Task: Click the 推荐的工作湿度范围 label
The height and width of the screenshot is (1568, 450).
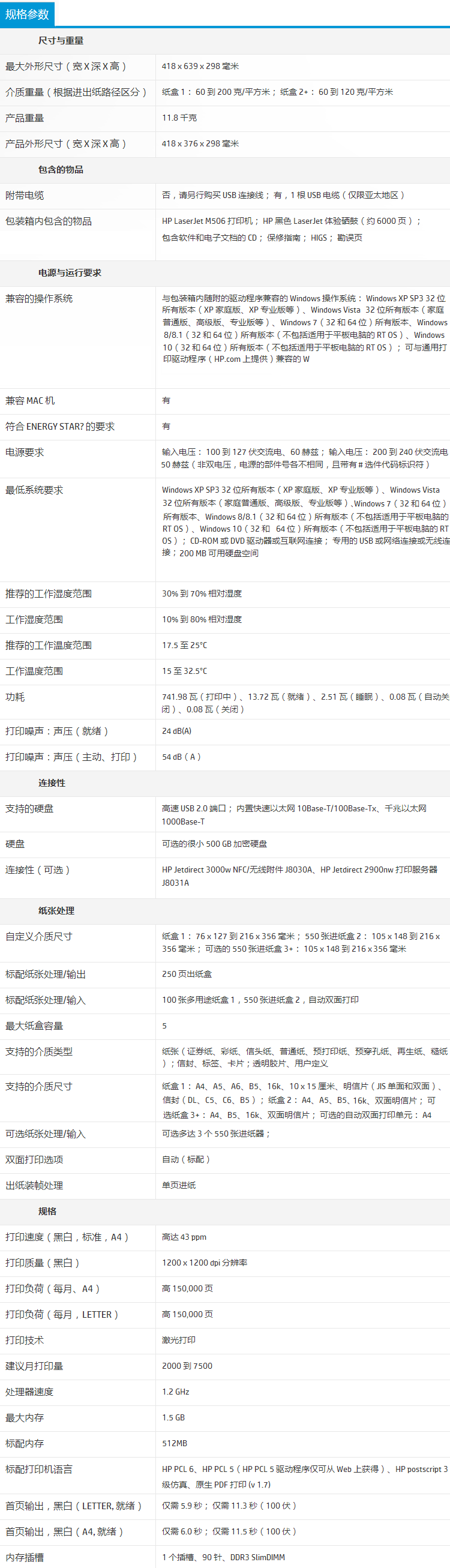Action: tap(49, 594)
